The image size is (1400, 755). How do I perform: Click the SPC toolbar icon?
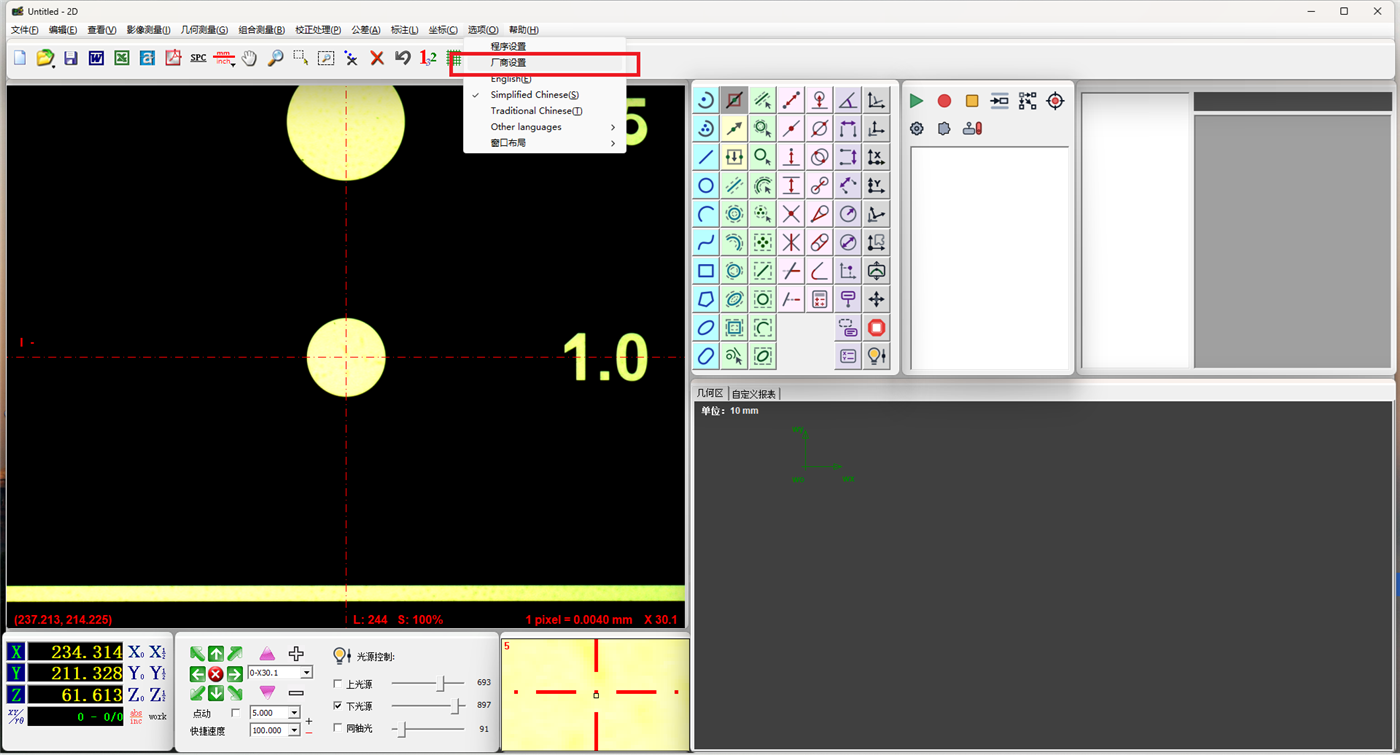[x=198, y=58]
